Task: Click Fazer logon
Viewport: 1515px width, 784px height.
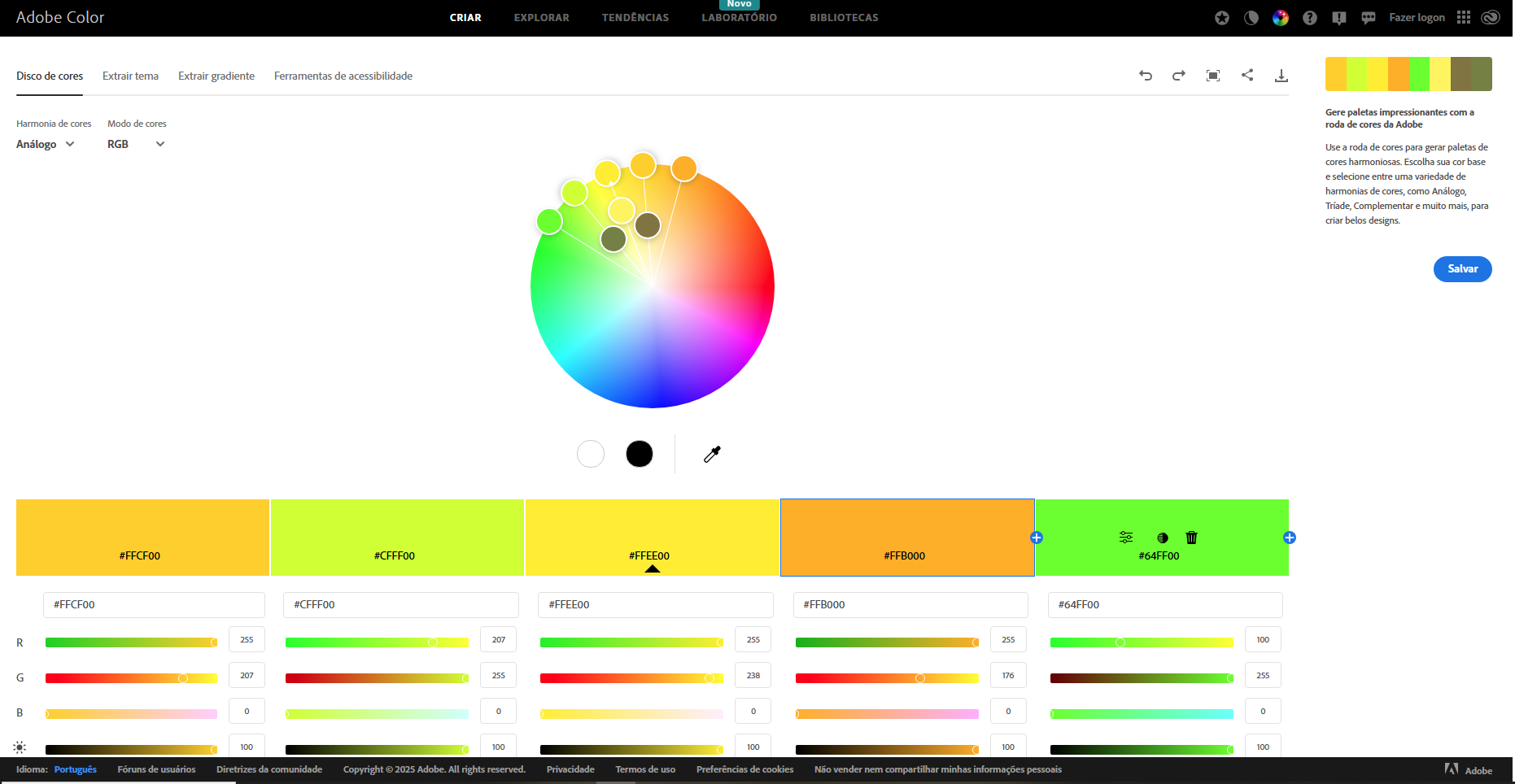Action: (x=1417, y=18)
